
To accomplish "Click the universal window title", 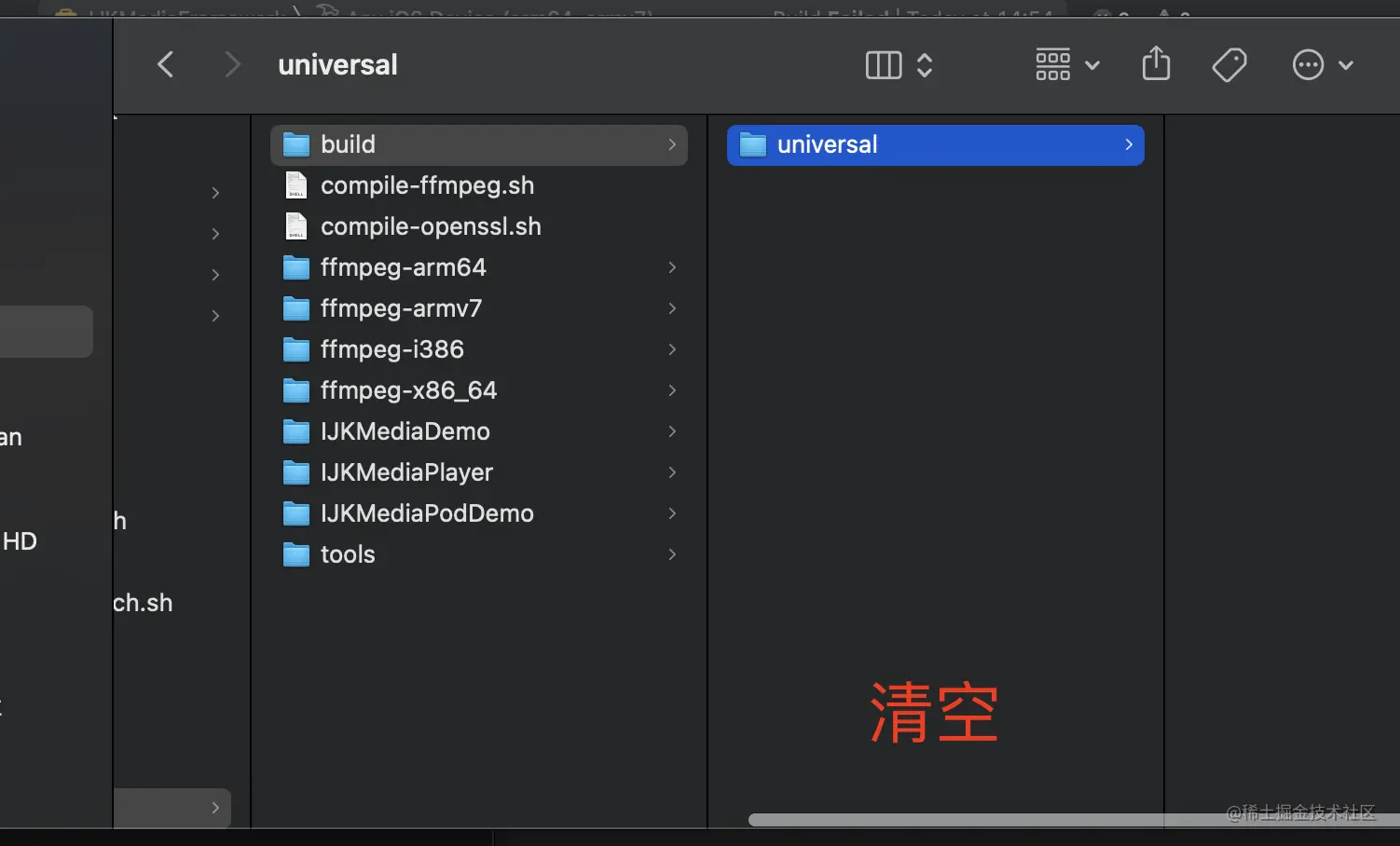I will 337,65.
